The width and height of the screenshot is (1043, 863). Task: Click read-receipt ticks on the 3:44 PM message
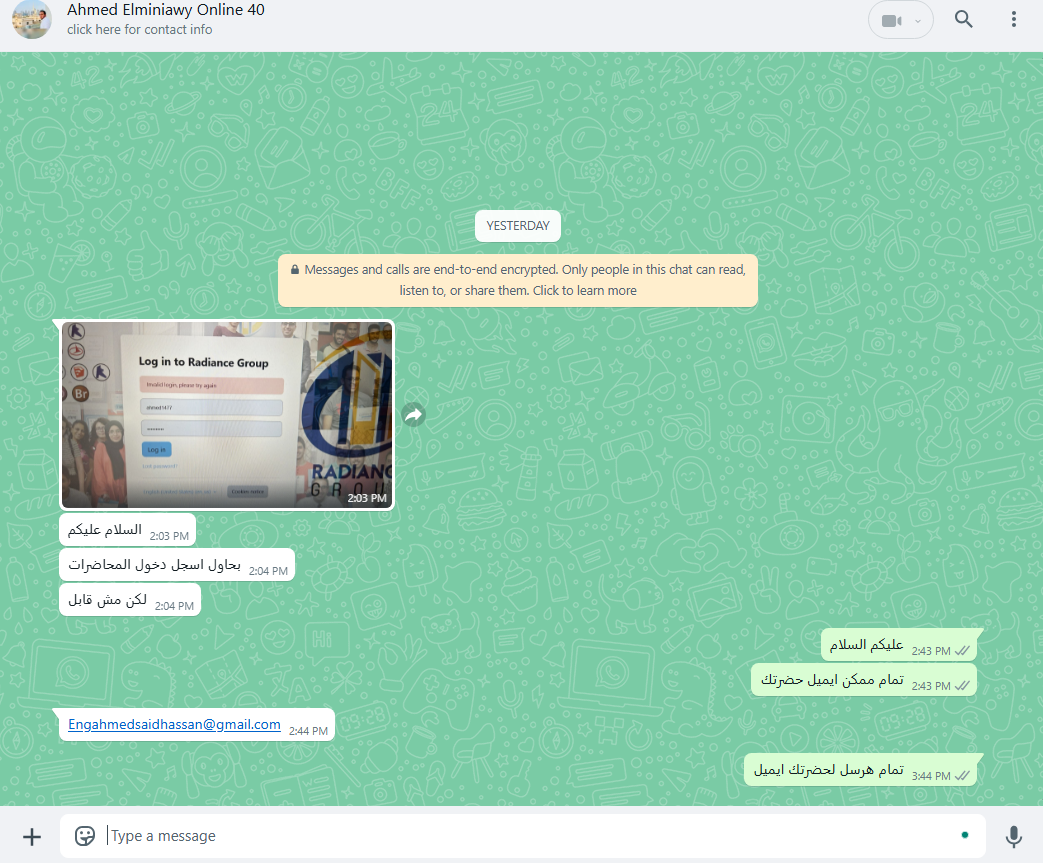[962, 776]
